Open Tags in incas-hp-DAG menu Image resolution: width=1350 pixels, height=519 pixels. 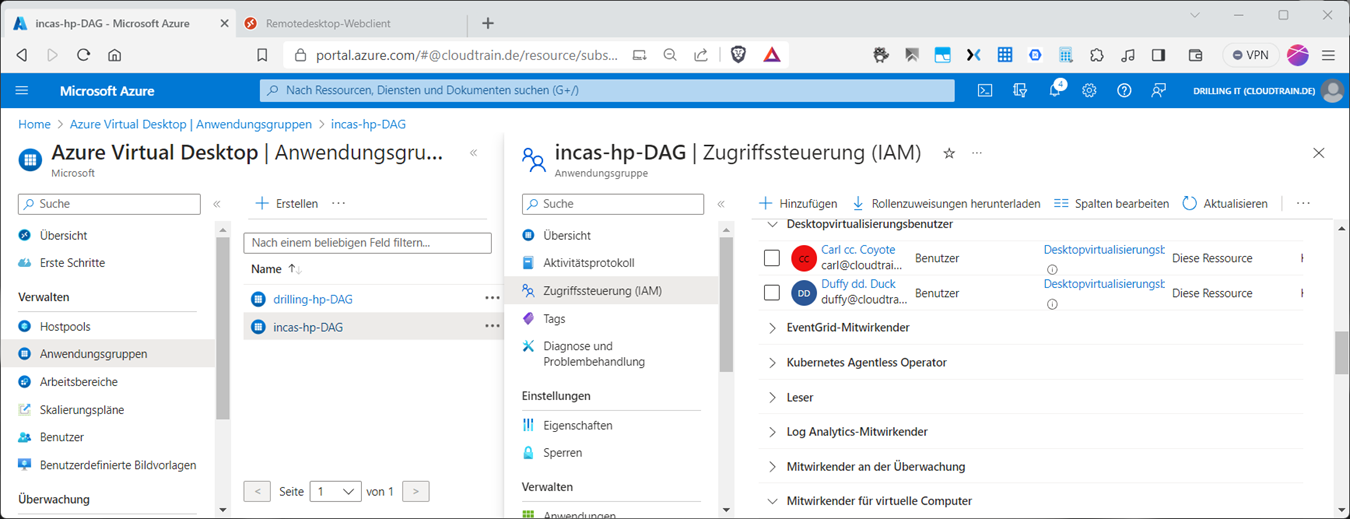(555, 319)
